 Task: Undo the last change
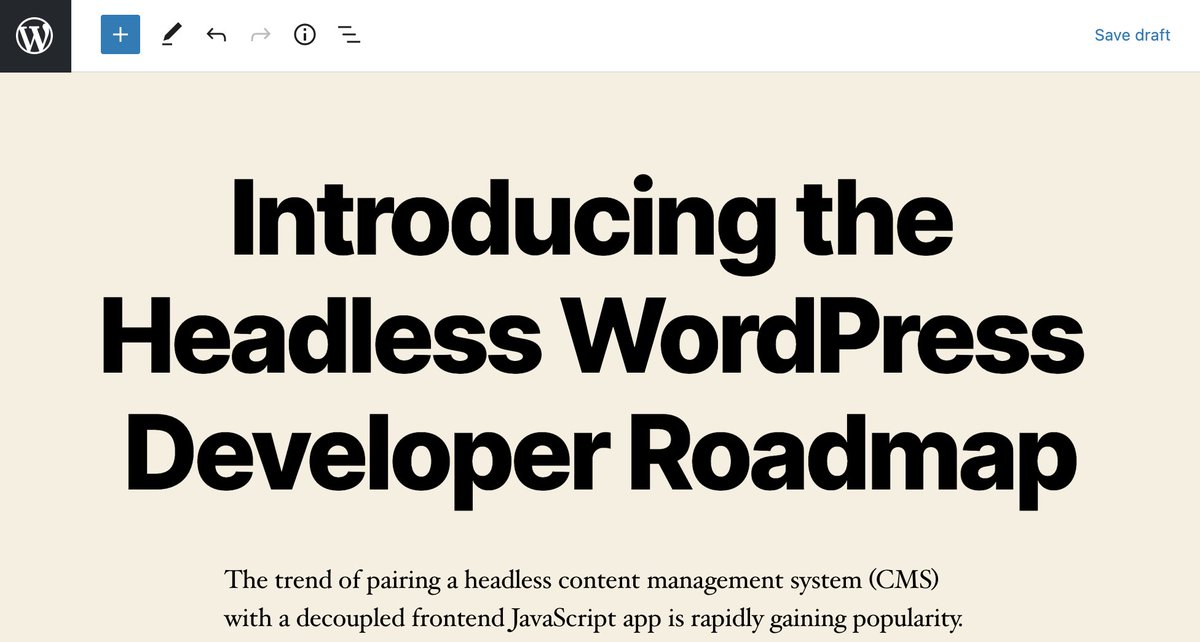(216, 35)
